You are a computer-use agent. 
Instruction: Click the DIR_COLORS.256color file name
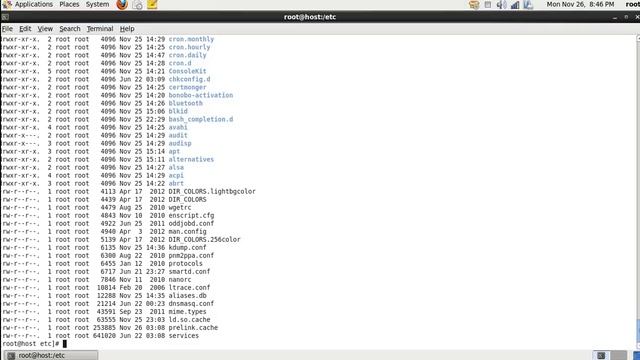tap(204, 240)
